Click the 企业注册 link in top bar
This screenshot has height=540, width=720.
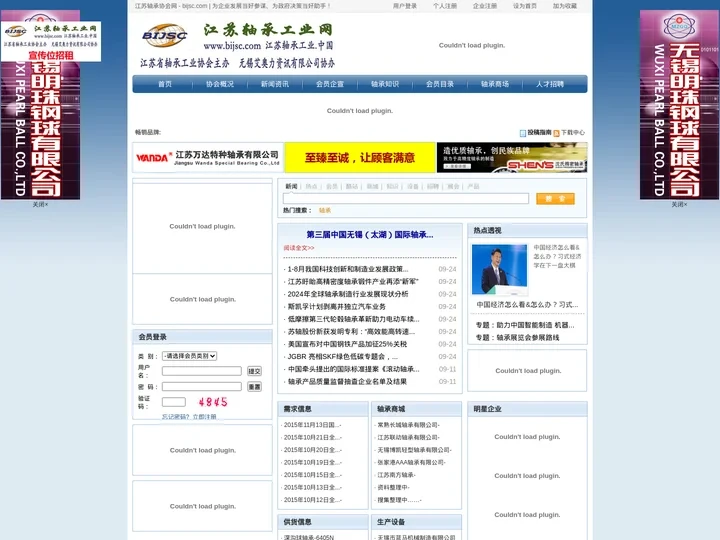[x=485, y=6]
